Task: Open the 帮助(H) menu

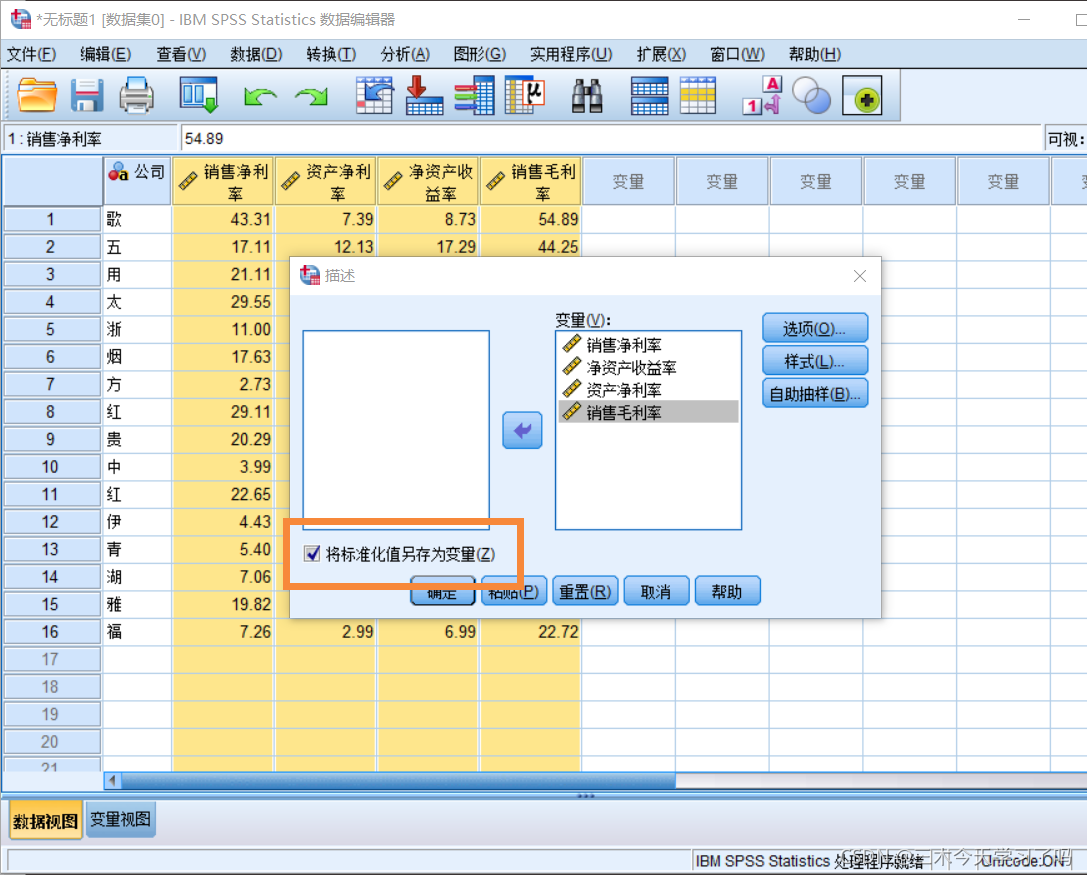Action: (815, 54)
